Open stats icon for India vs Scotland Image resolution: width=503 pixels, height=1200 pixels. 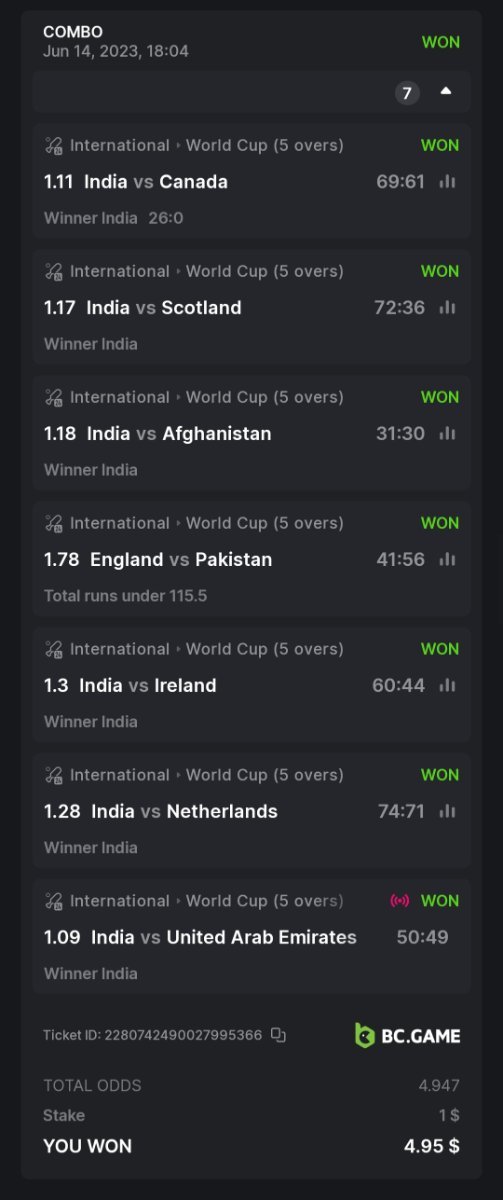click(x=447, y=307)
